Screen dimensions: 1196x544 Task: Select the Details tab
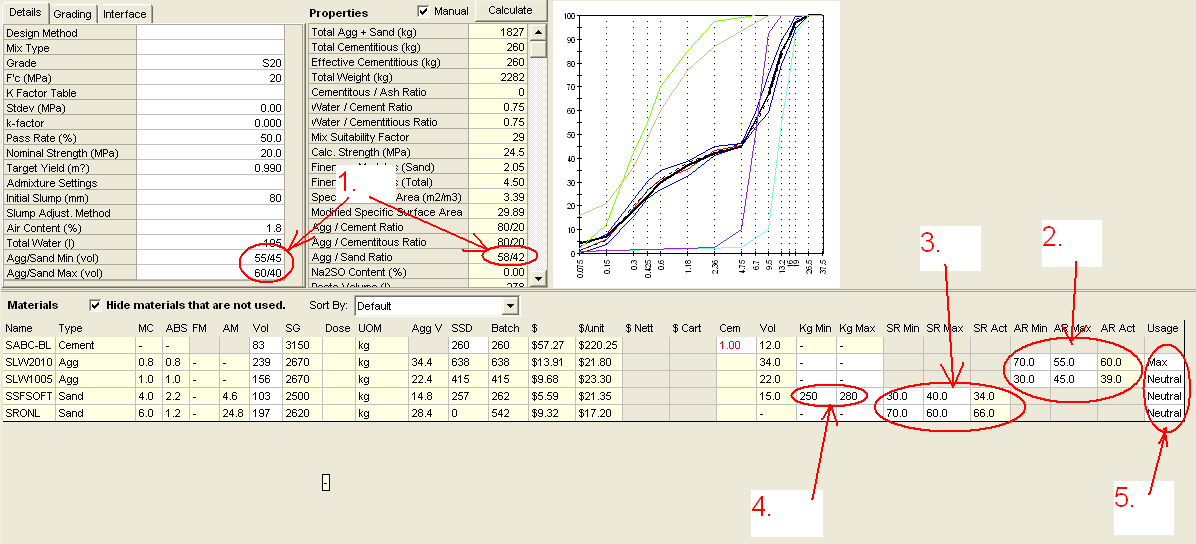tap(25, 13)
